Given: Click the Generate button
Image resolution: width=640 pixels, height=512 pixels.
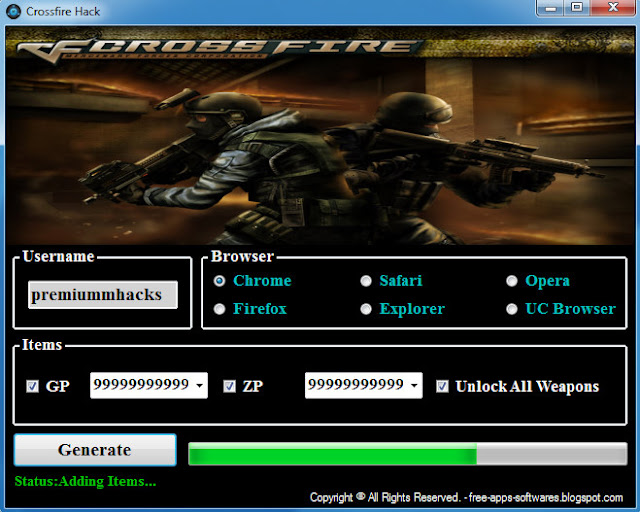Looking at the screenshot, I should point(95,450).
